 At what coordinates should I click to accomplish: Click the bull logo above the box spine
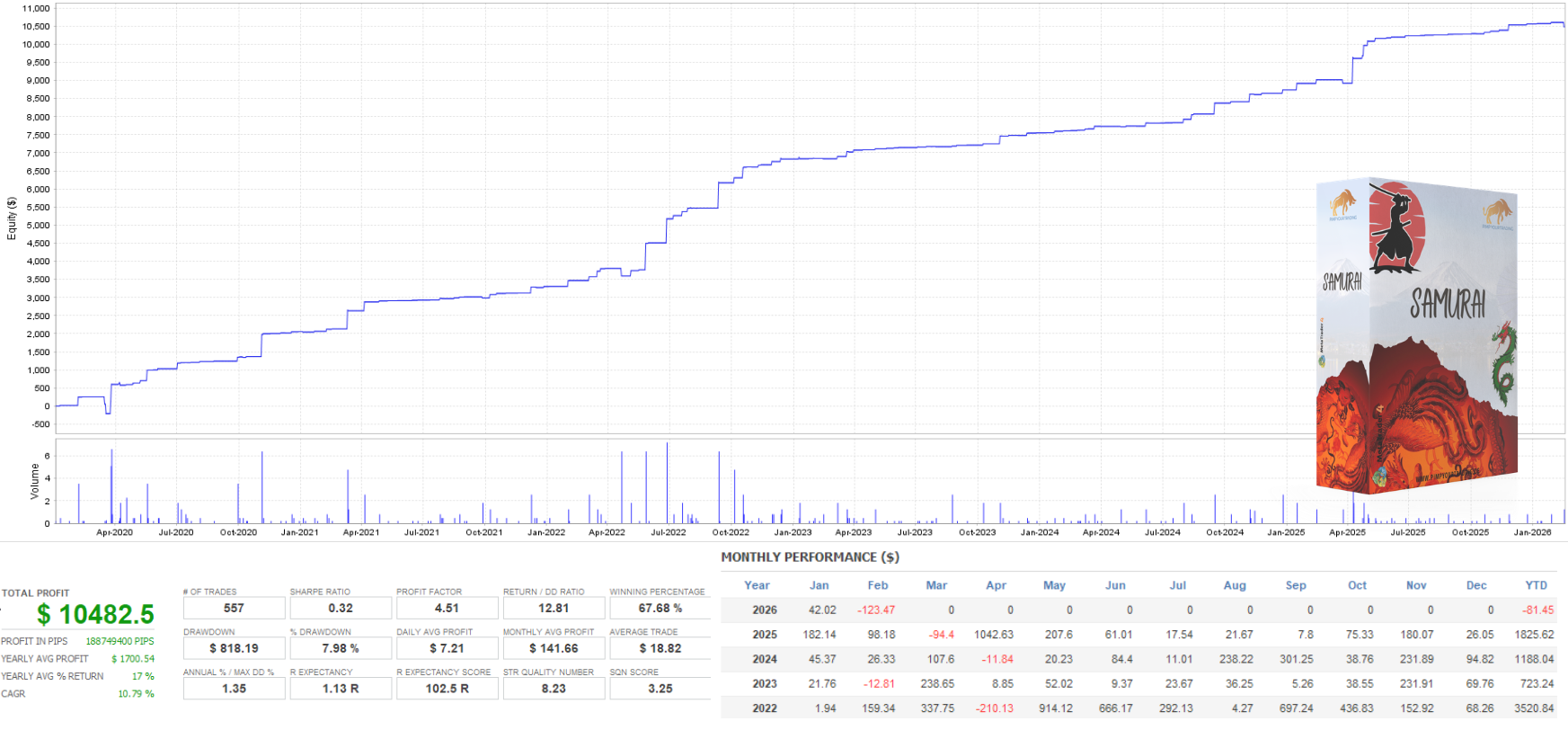(1343, 203)
